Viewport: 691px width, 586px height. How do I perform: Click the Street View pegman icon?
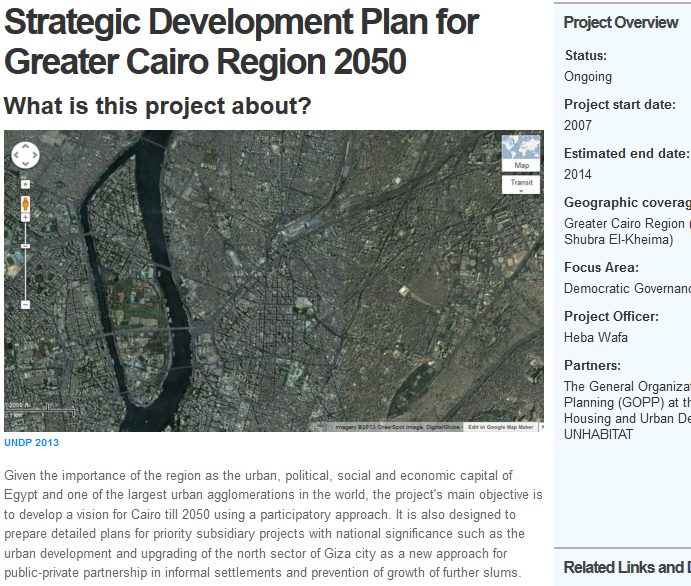(x=25, y=203)
